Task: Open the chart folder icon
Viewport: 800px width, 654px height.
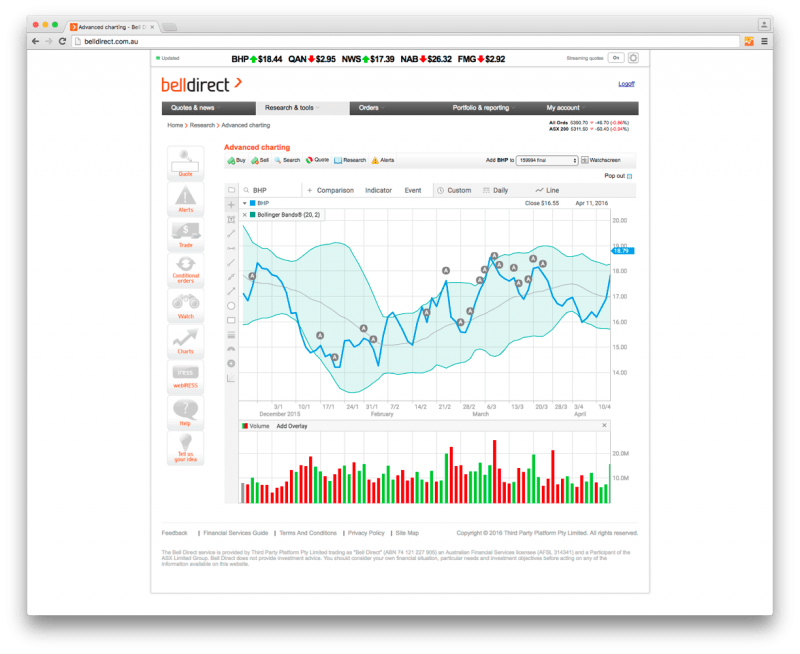Action: [x=231, y=190]
